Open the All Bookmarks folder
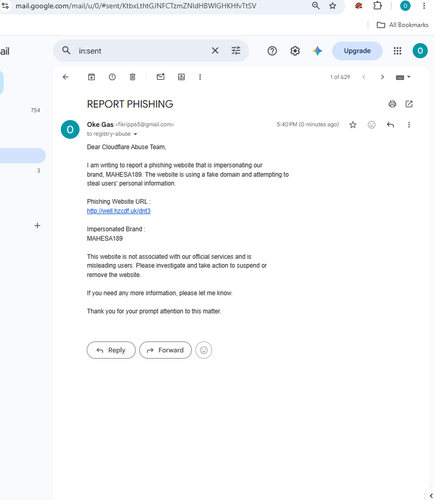Viewport: 434px width, 500px height. 402,25
